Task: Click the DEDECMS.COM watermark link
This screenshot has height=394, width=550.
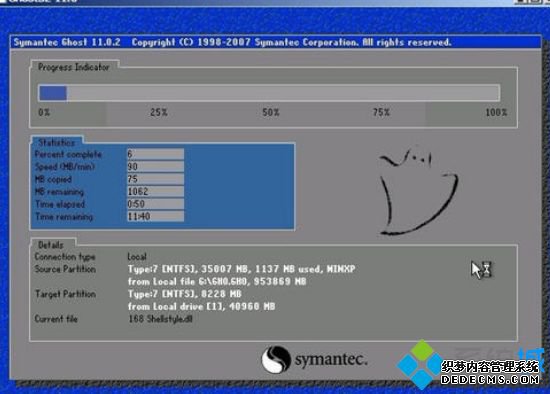Action: click(490, 379)
